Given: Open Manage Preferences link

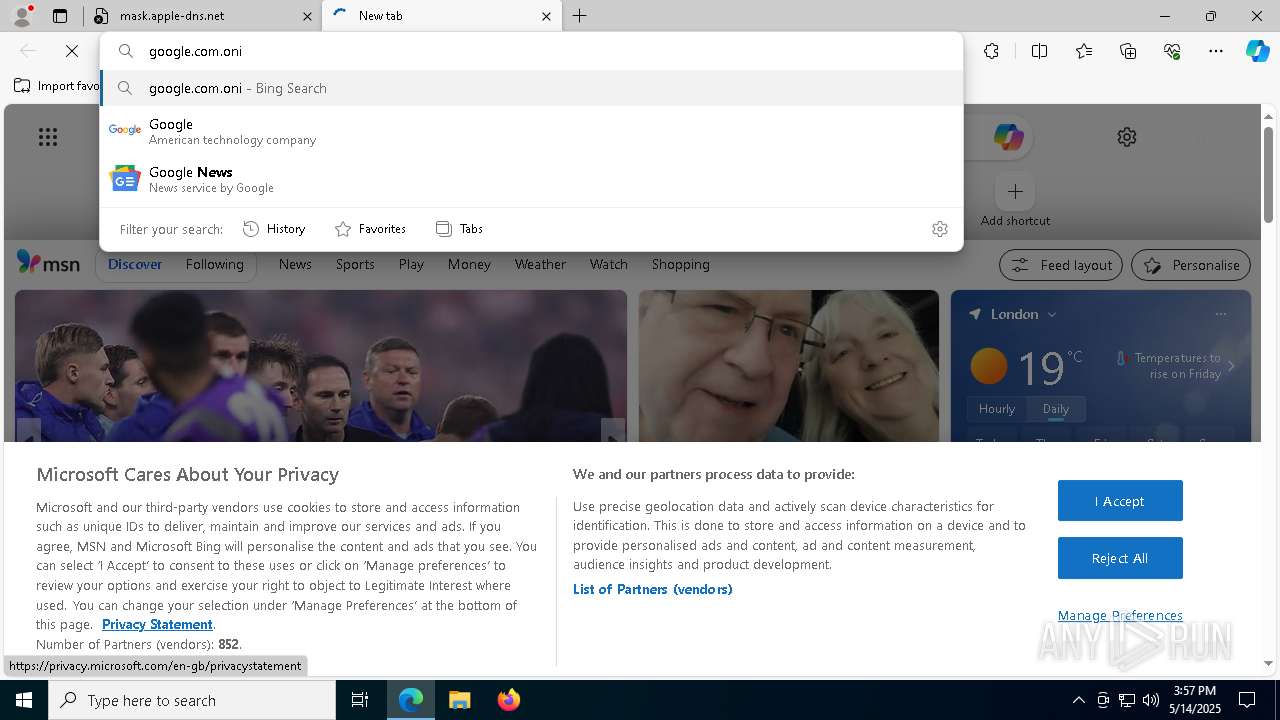Looking at the screenshot, I should [x=1120, y=615].
